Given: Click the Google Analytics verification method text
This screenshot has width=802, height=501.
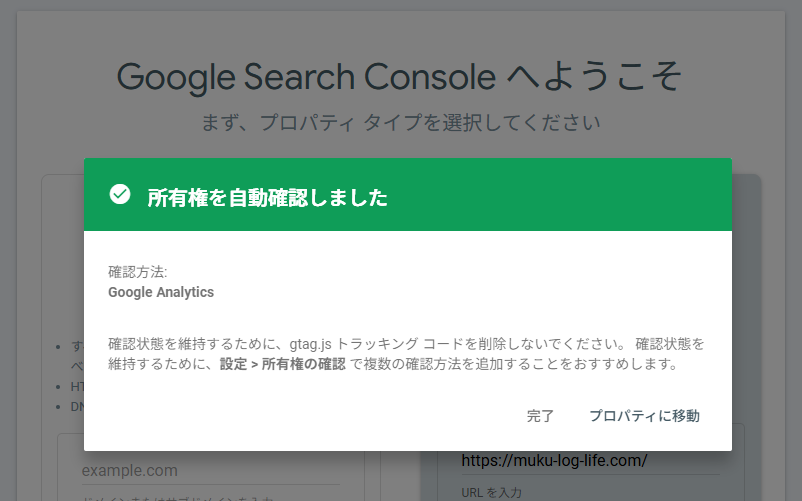Looking at the screenshot, I should click(161, 293).
